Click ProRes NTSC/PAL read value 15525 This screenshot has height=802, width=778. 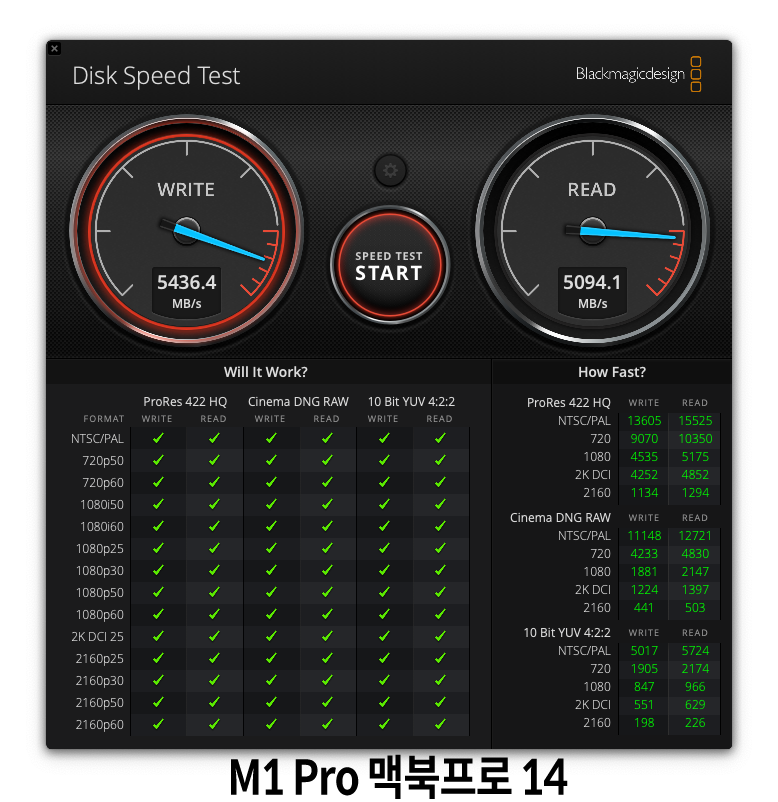point(695,420)
